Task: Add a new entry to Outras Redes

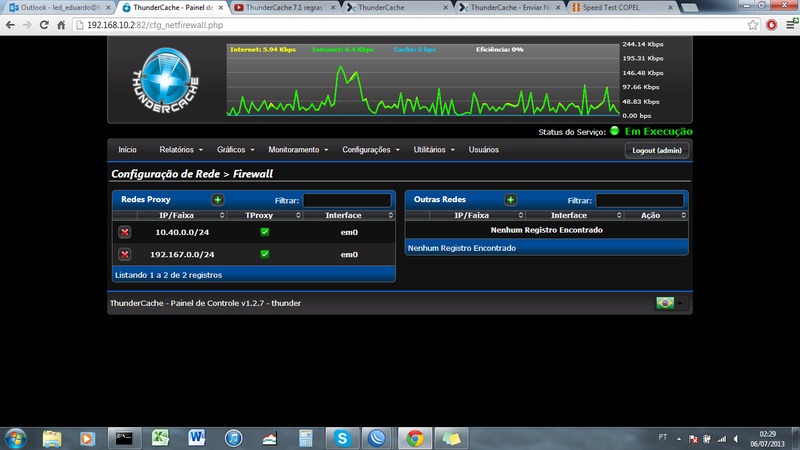Action: pos(510,199)
